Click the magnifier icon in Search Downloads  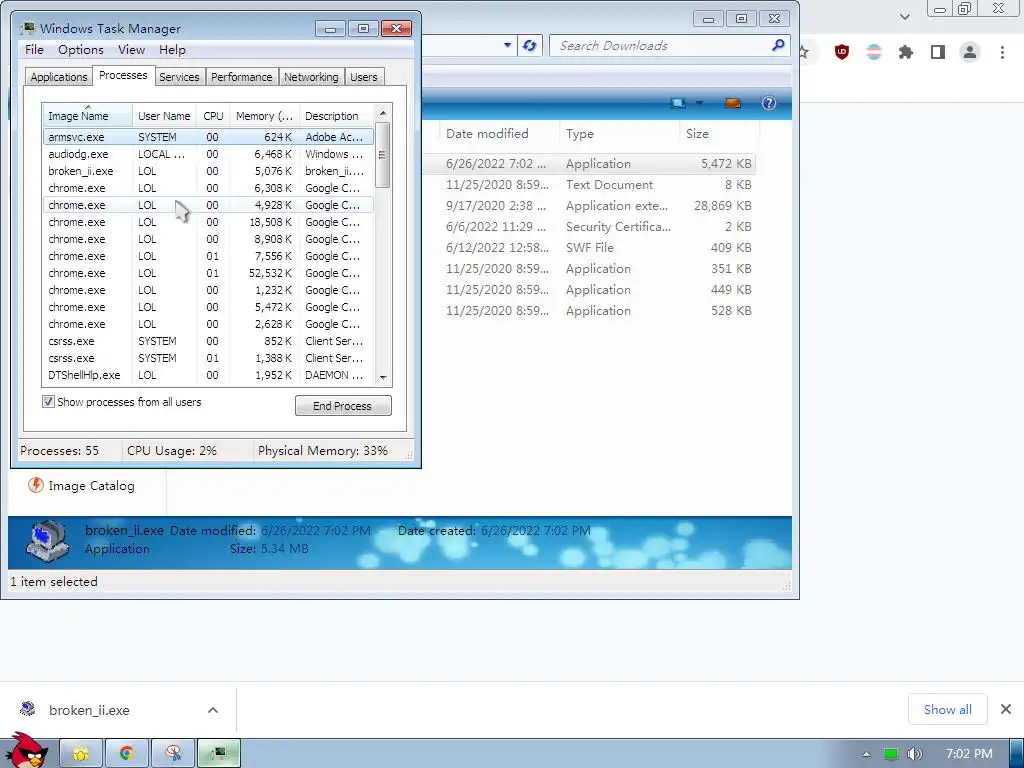(x=778, y=45)
